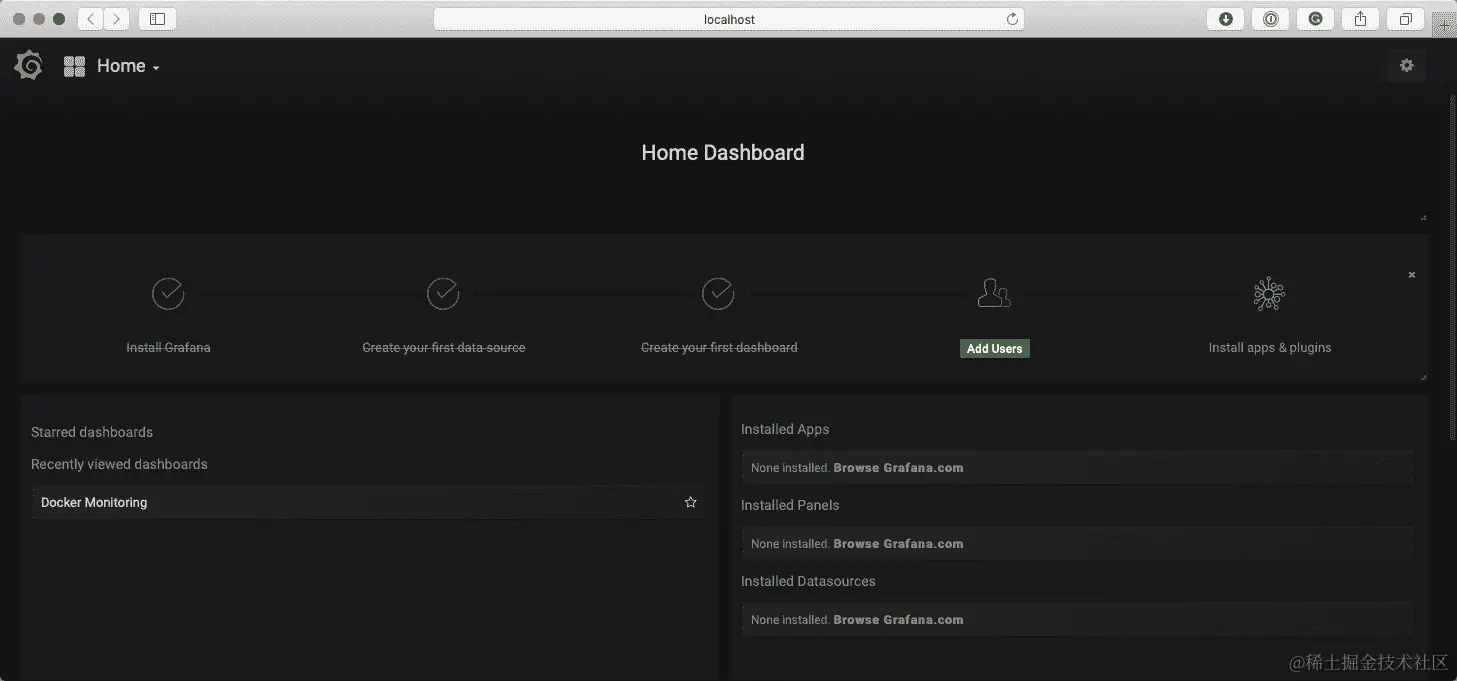Click the Add Users people icon
This screenshot has height=681, width=1457.
coord(994,294)
